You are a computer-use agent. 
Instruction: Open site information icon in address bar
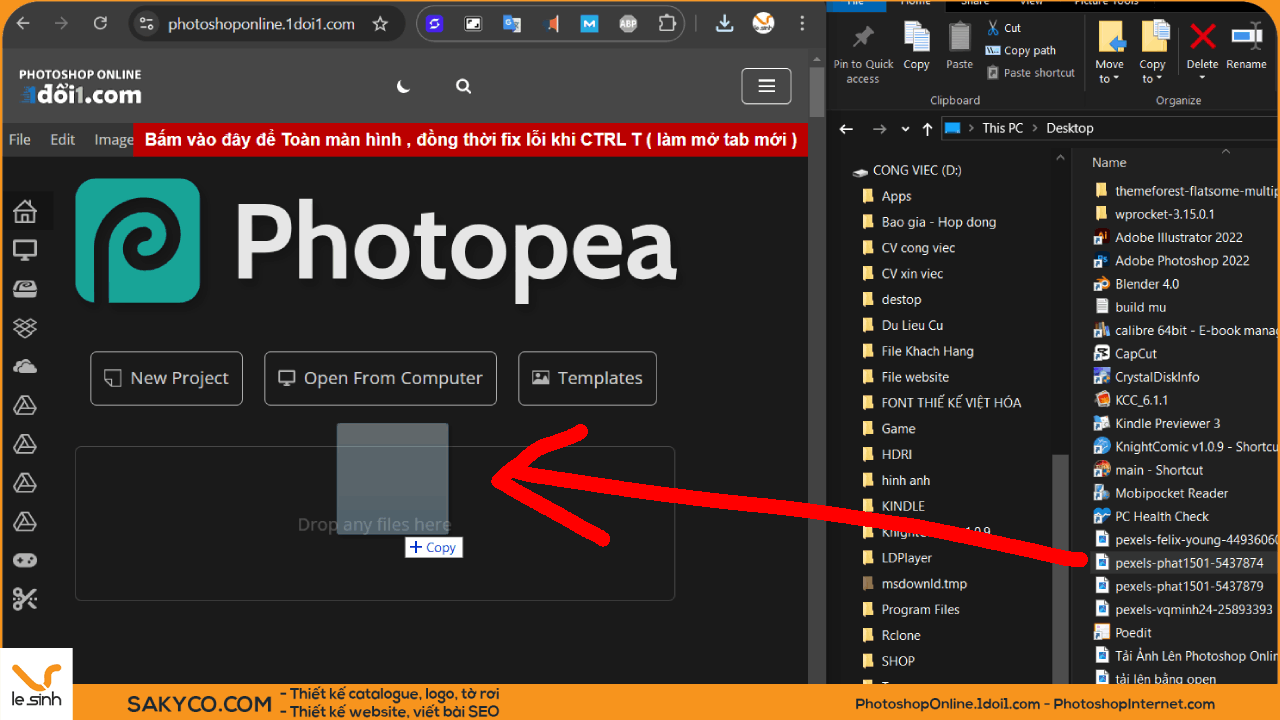(x=146, y=24)
